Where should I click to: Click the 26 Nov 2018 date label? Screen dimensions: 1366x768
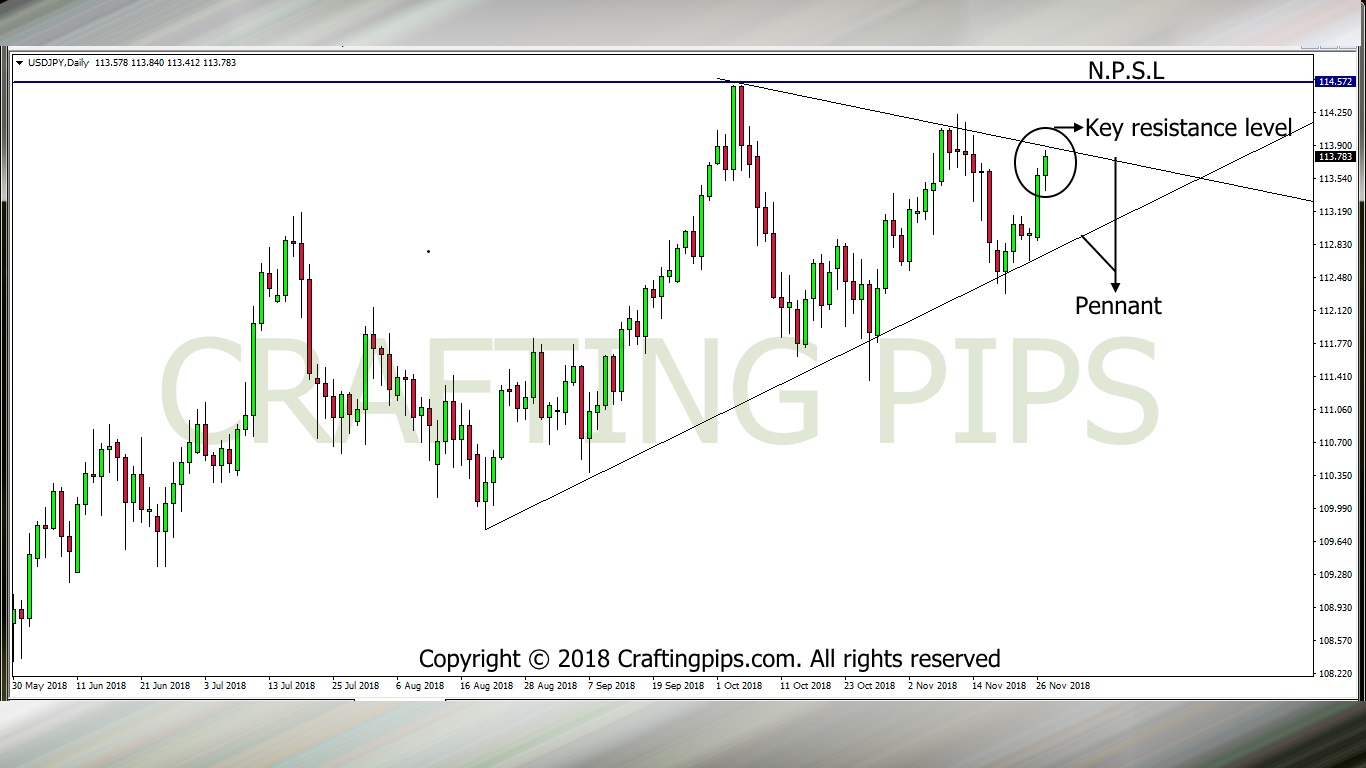tap(1063, 686)
